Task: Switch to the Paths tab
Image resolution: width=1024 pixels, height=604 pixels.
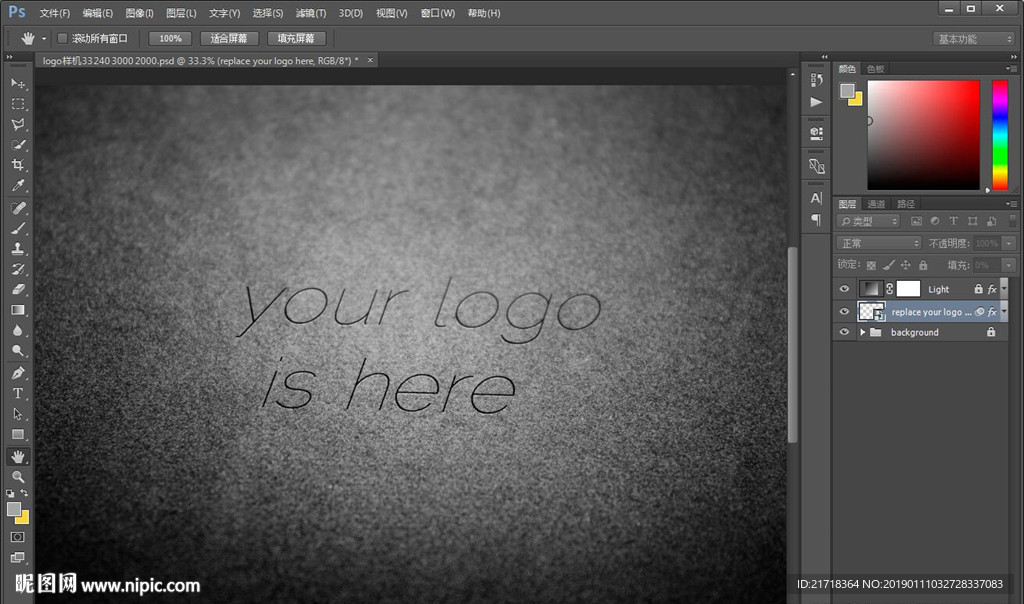Action: 905,204
